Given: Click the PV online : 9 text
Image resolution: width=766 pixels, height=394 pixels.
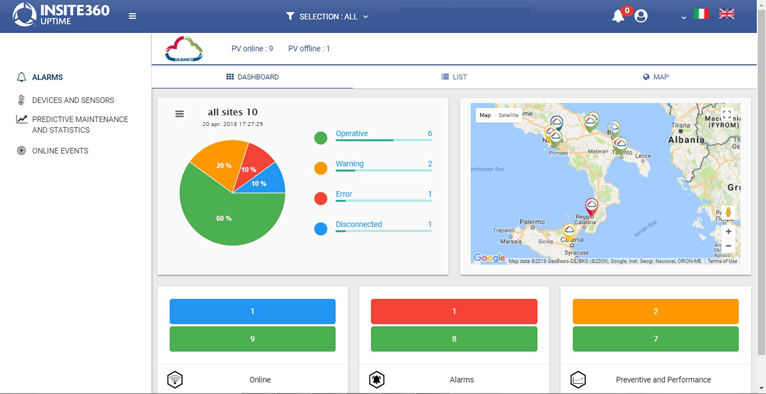Looking at the screenshot, I should click(x=252, y=49).
